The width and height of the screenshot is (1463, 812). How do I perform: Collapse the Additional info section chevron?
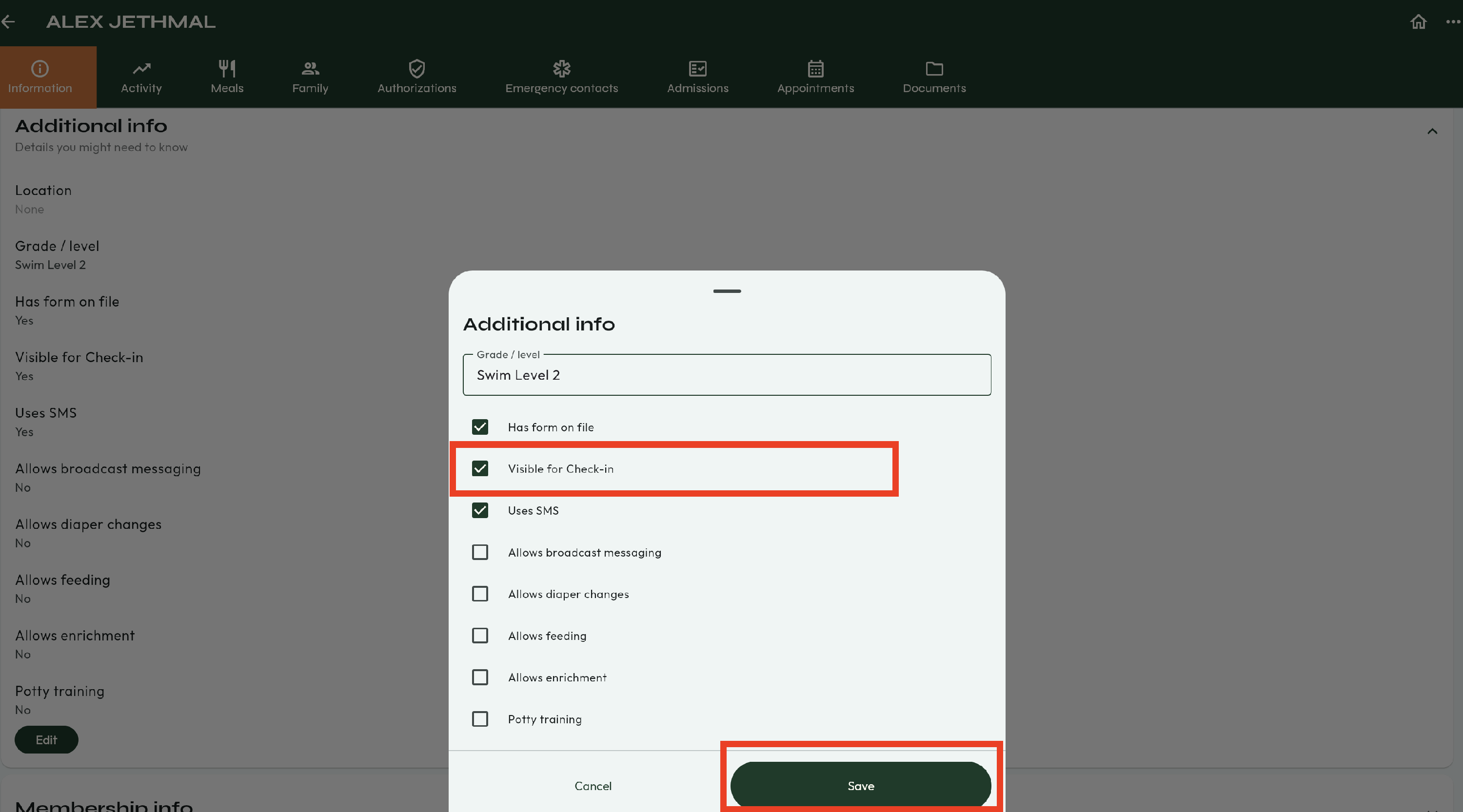[x=1432, y=132]
